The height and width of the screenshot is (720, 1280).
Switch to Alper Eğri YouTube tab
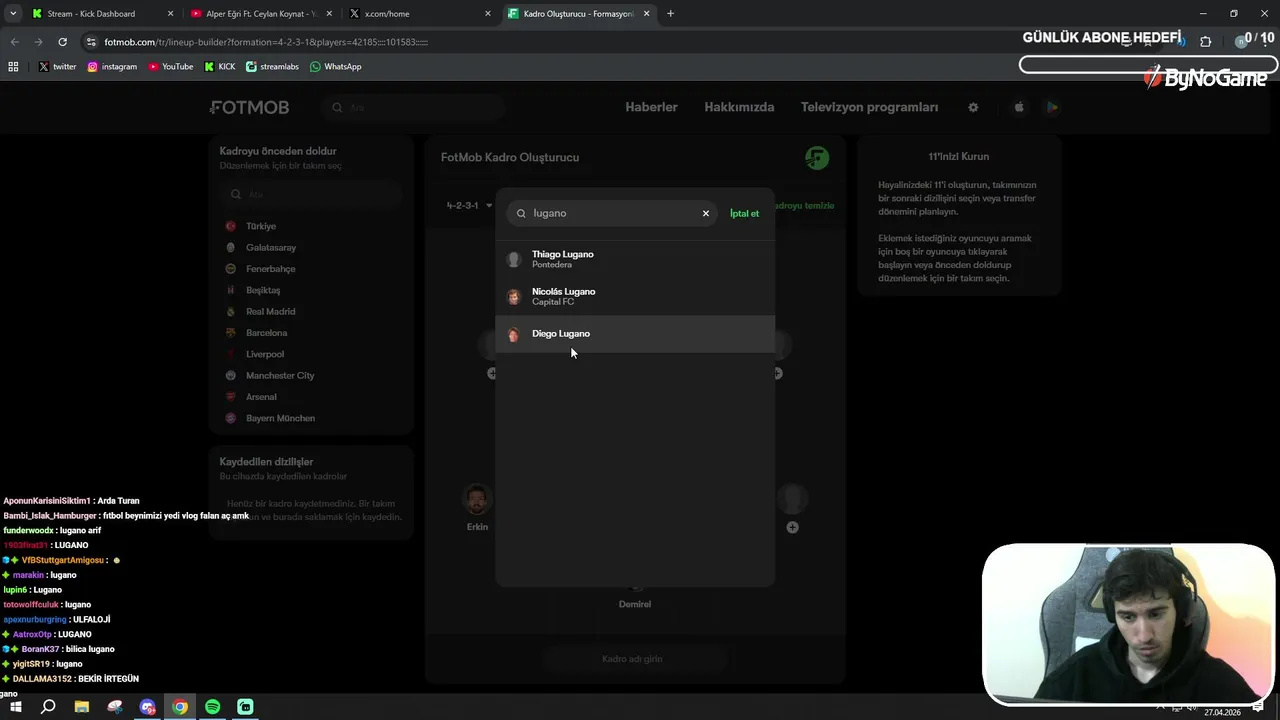click(x=260, y=14)
